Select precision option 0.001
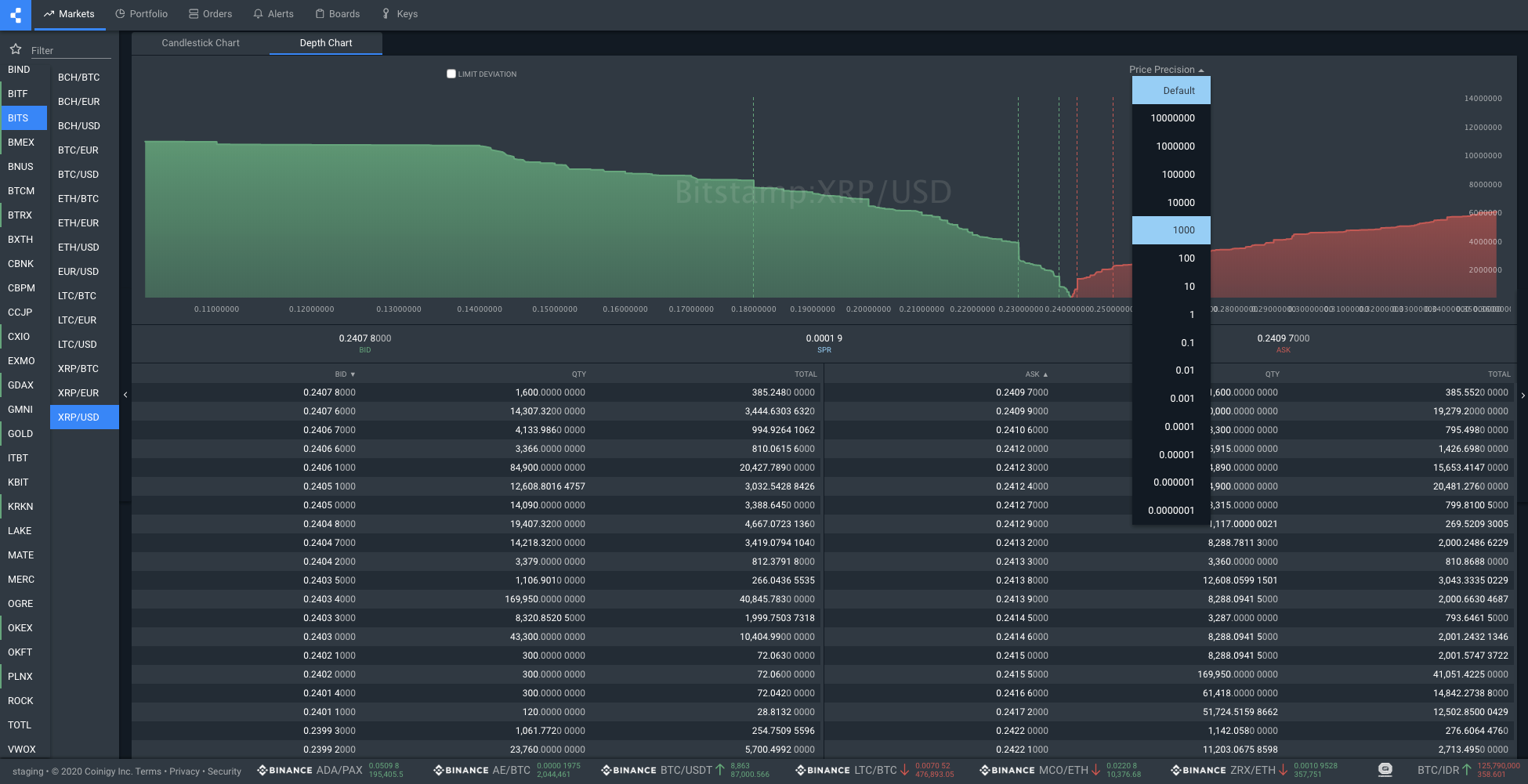Screen dimensions: 1528x784 [1171, 399]
